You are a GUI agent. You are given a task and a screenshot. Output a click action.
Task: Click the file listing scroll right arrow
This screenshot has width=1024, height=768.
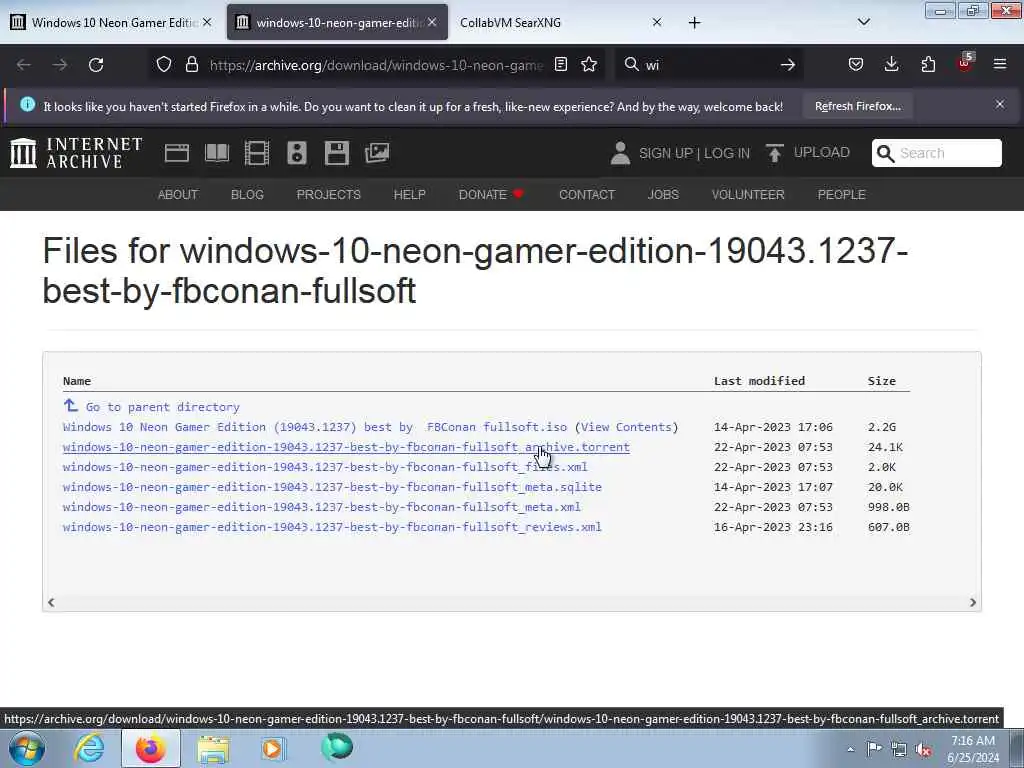pos(972,602)
